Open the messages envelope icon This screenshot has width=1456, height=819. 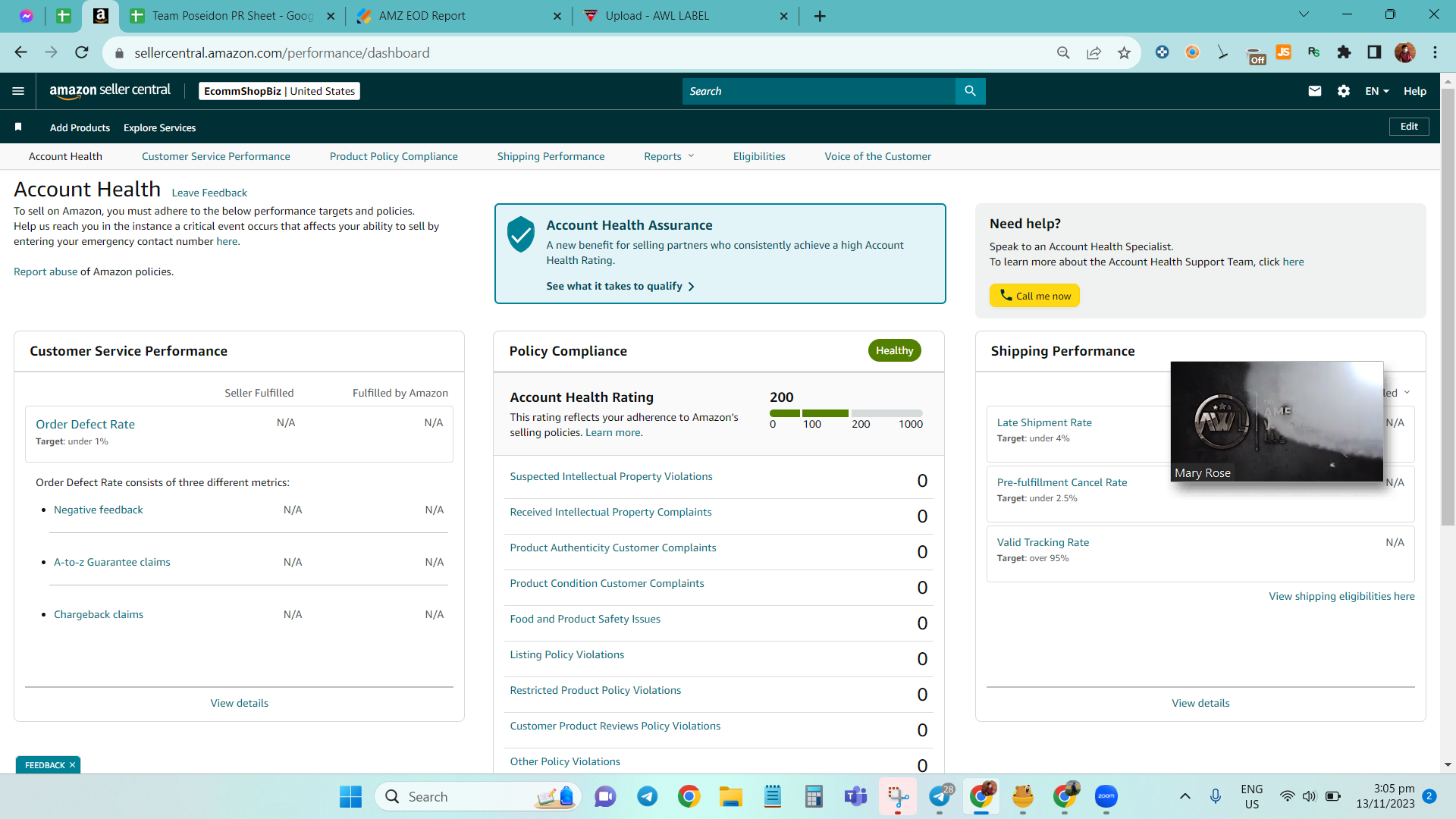pyautogui.click(x=1315, y=91)
